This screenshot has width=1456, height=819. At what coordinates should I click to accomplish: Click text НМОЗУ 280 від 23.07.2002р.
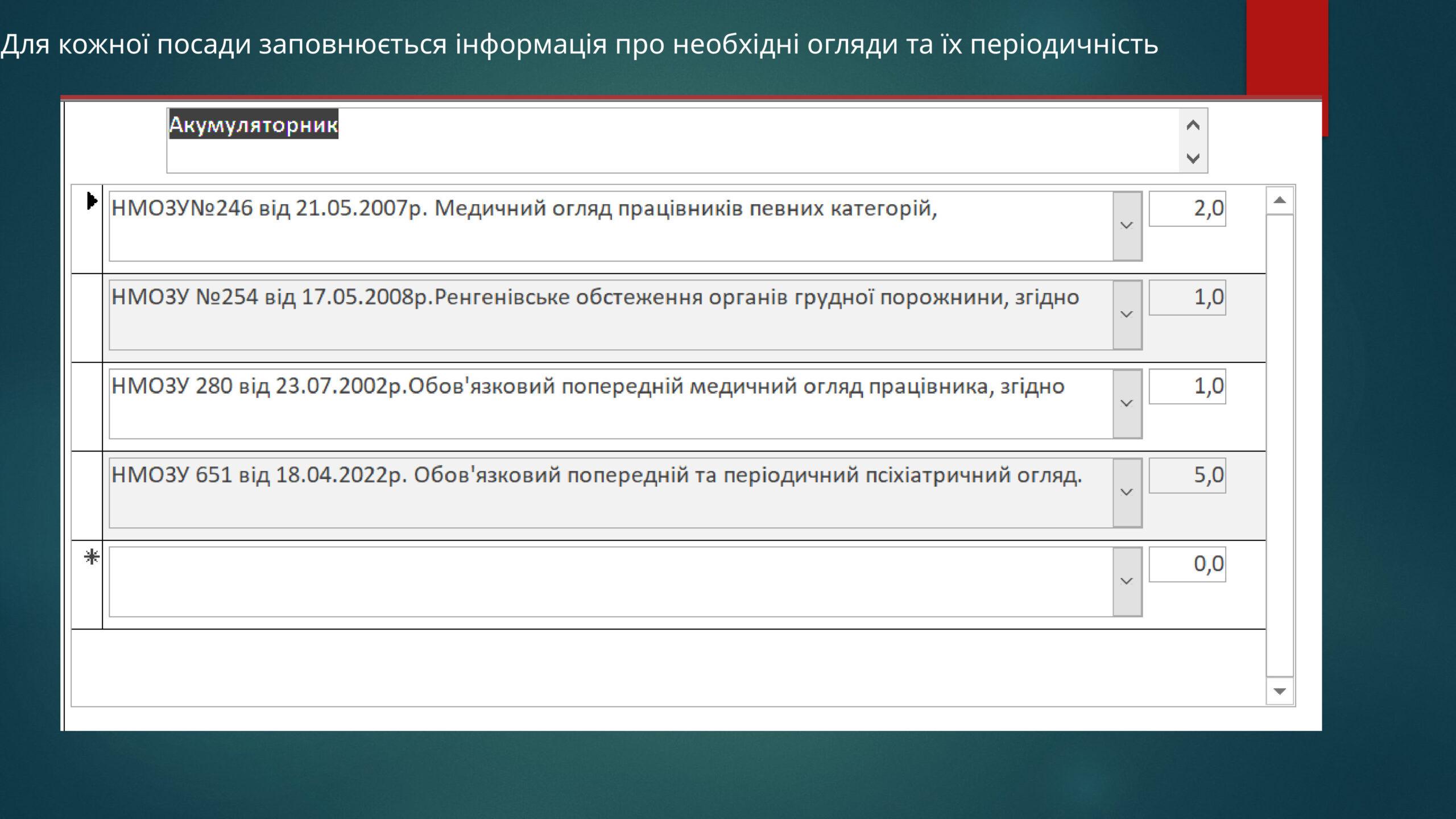pos(260,387)
